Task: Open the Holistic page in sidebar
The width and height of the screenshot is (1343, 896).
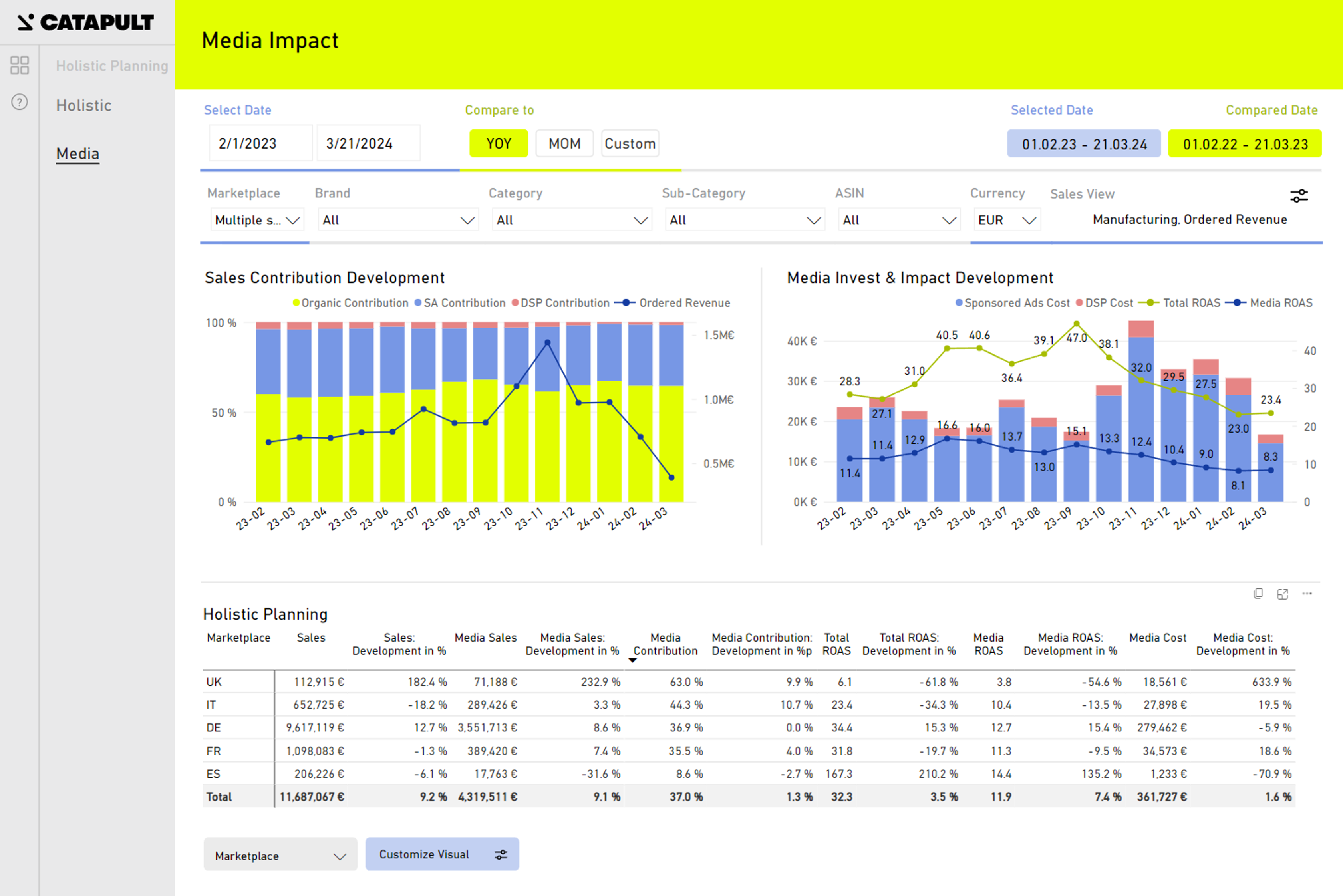Action: pyautogui.click(x=83, y=106)
